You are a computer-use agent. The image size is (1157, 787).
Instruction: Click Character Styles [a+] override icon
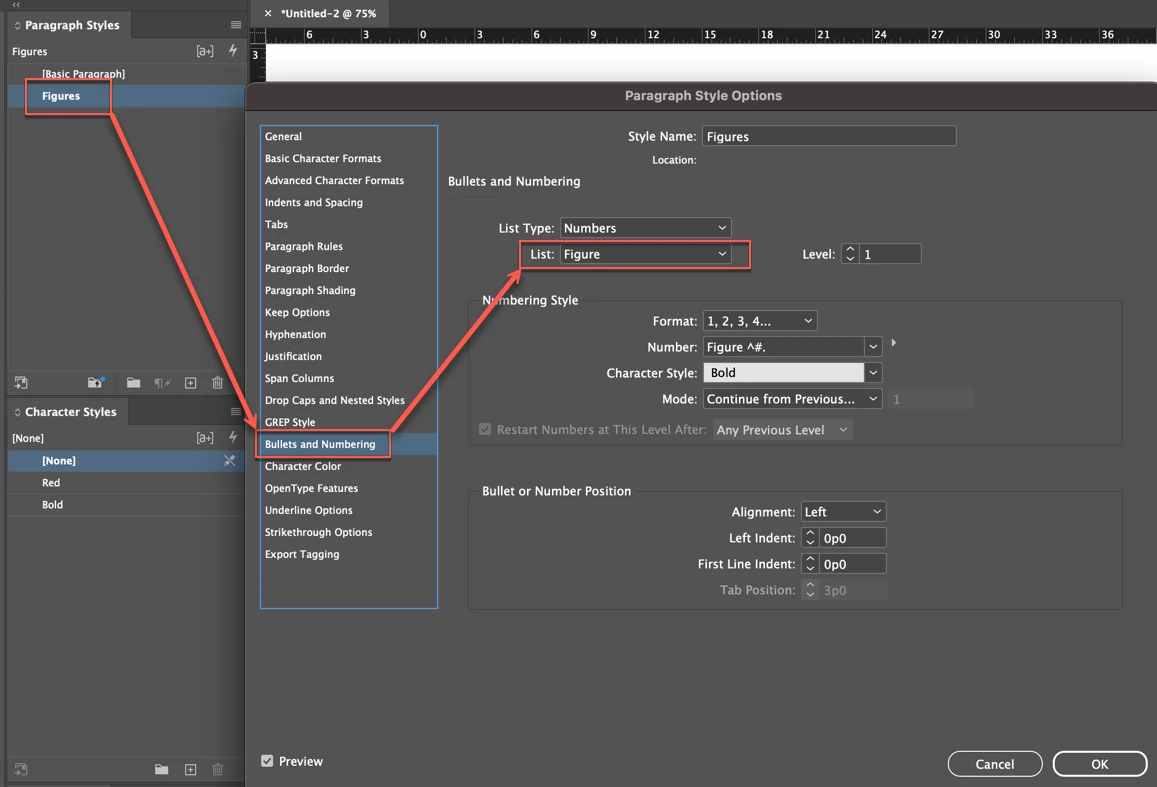(x=204, y=437)
